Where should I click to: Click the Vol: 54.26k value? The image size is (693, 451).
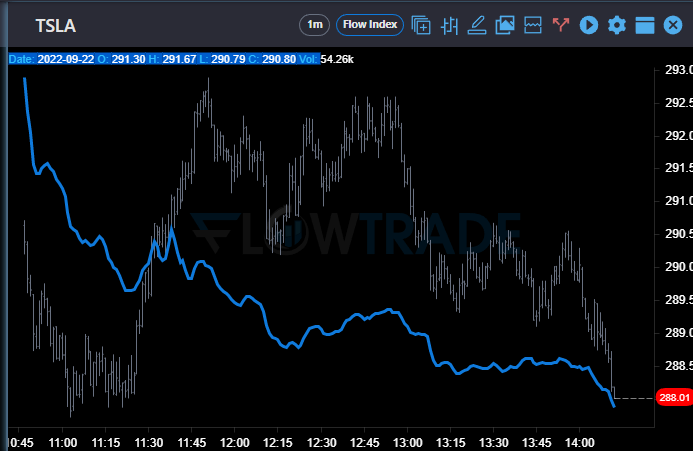(326, 59)
